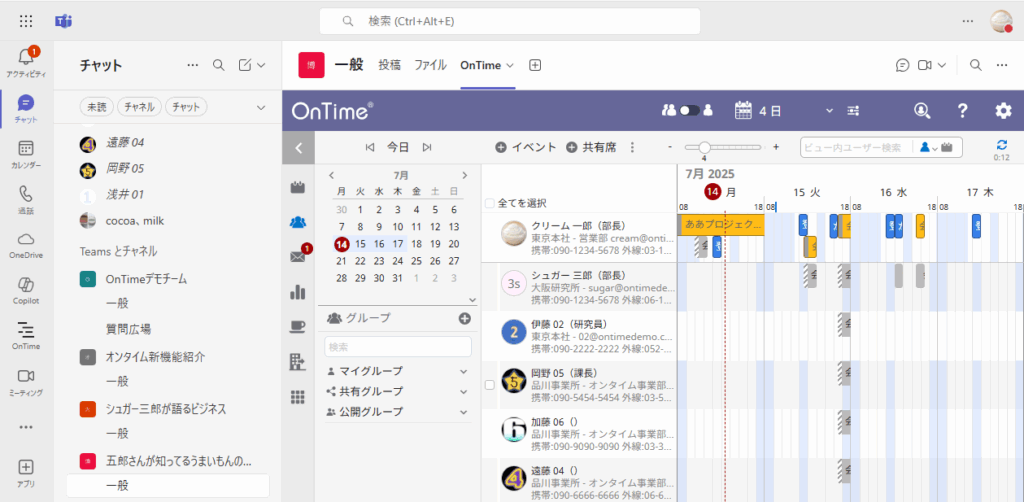The width and height of the screenshot is (1024, 502).
Task: Open OnTime user search magnifier icon
Action: [x=922, y=111]
